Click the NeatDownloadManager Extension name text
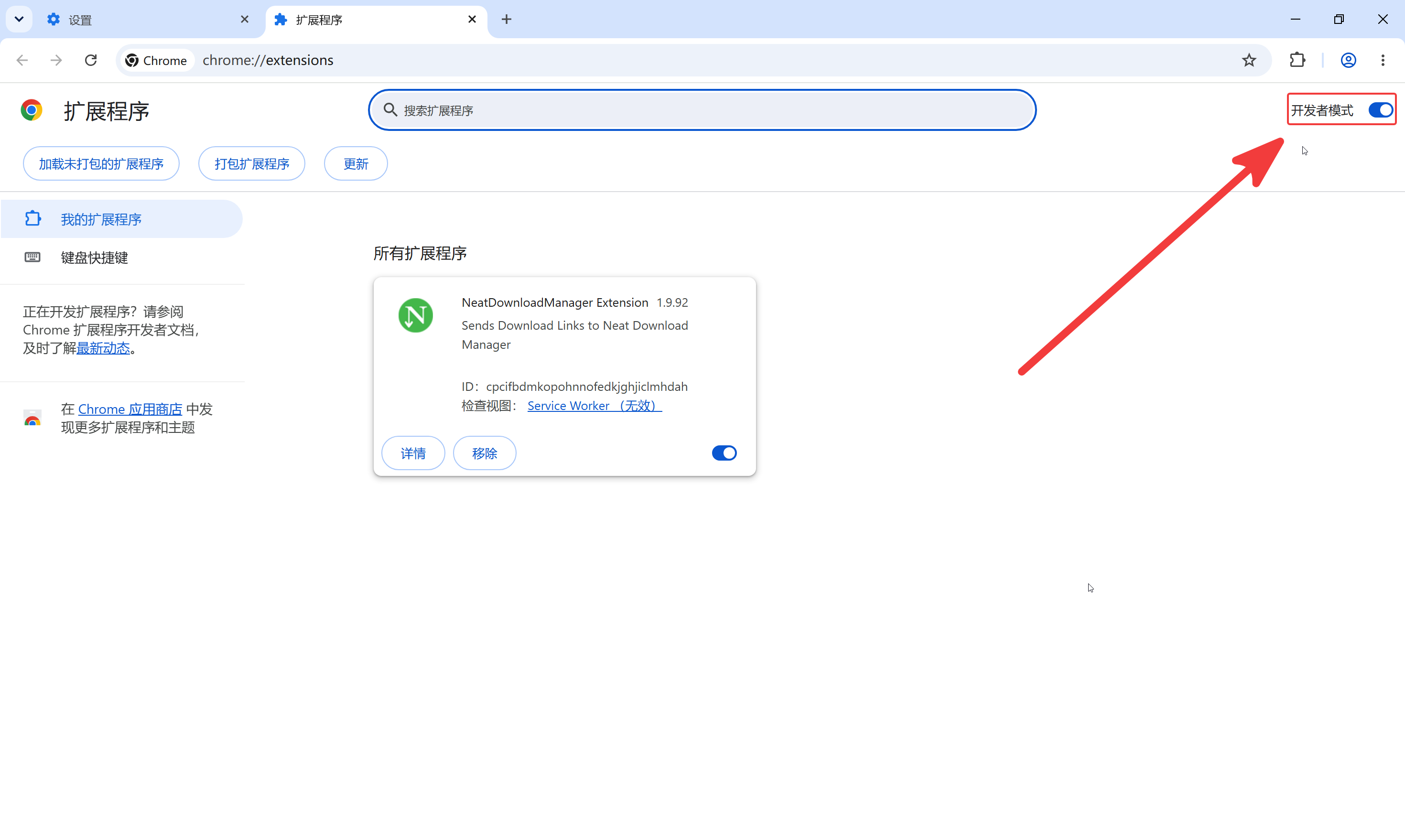 [555, 303]
